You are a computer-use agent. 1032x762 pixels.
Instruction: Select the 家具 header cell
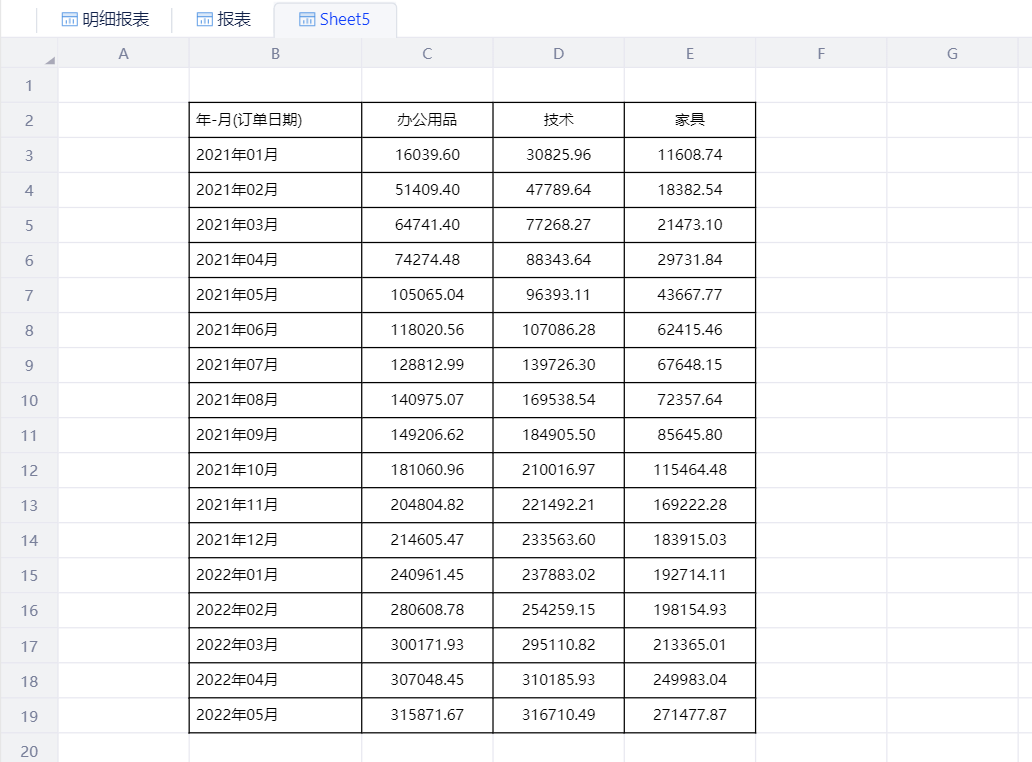coord(690,120)
